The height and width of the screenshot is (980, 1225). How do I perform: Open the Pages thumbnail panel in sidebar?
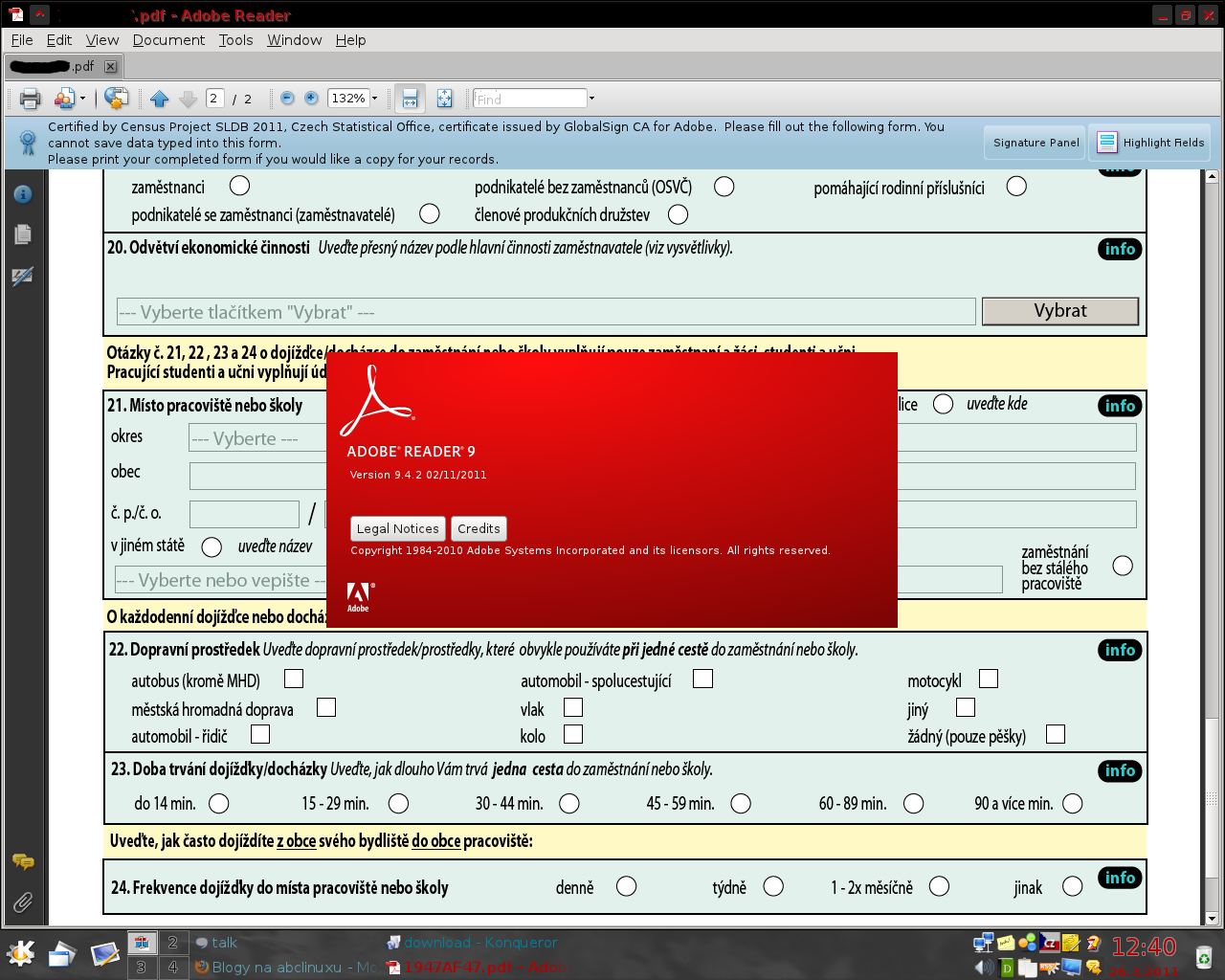pos(23,234)
